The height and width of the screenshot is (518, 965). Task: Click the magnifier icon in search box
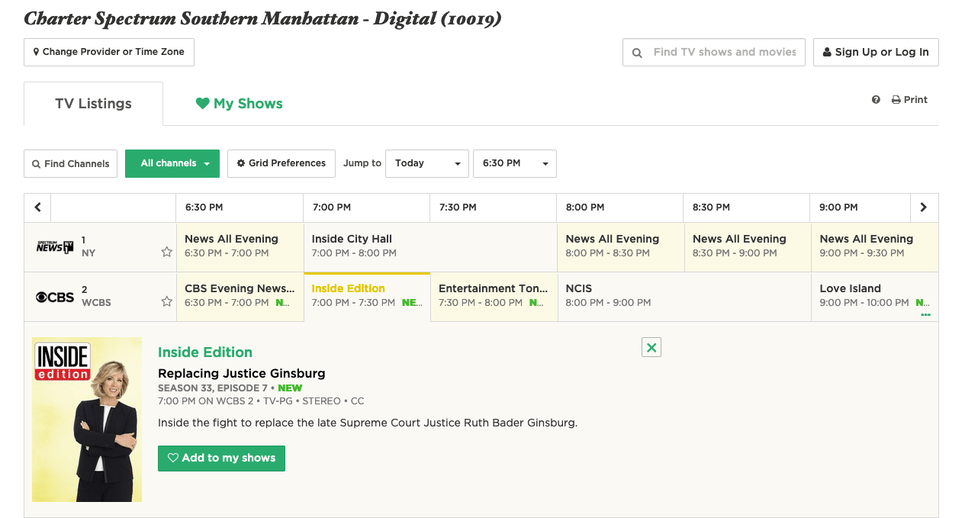(x=637, y=53)
